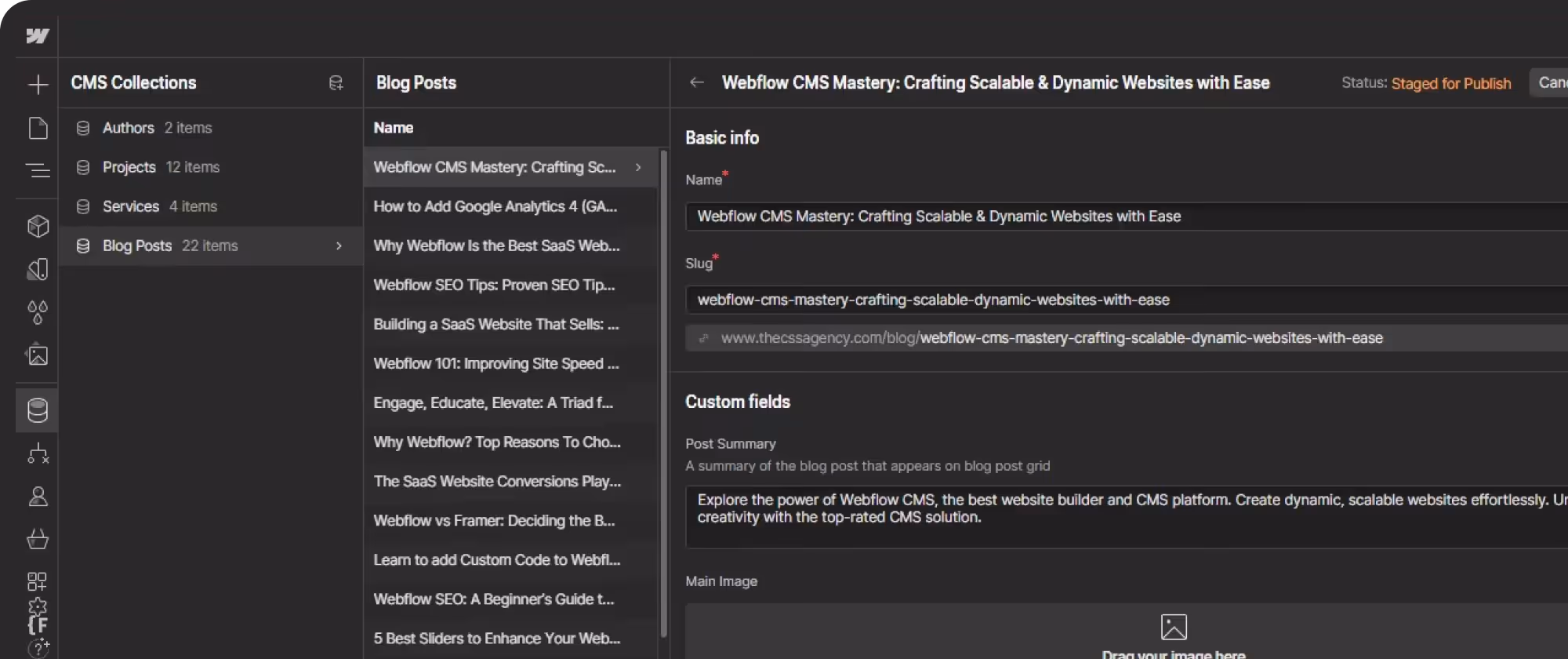The height and width of the screenshot is (659, 1568).
Task: Open the Settings gear icon
Action: pyautogui.click(x=37, y=606)
